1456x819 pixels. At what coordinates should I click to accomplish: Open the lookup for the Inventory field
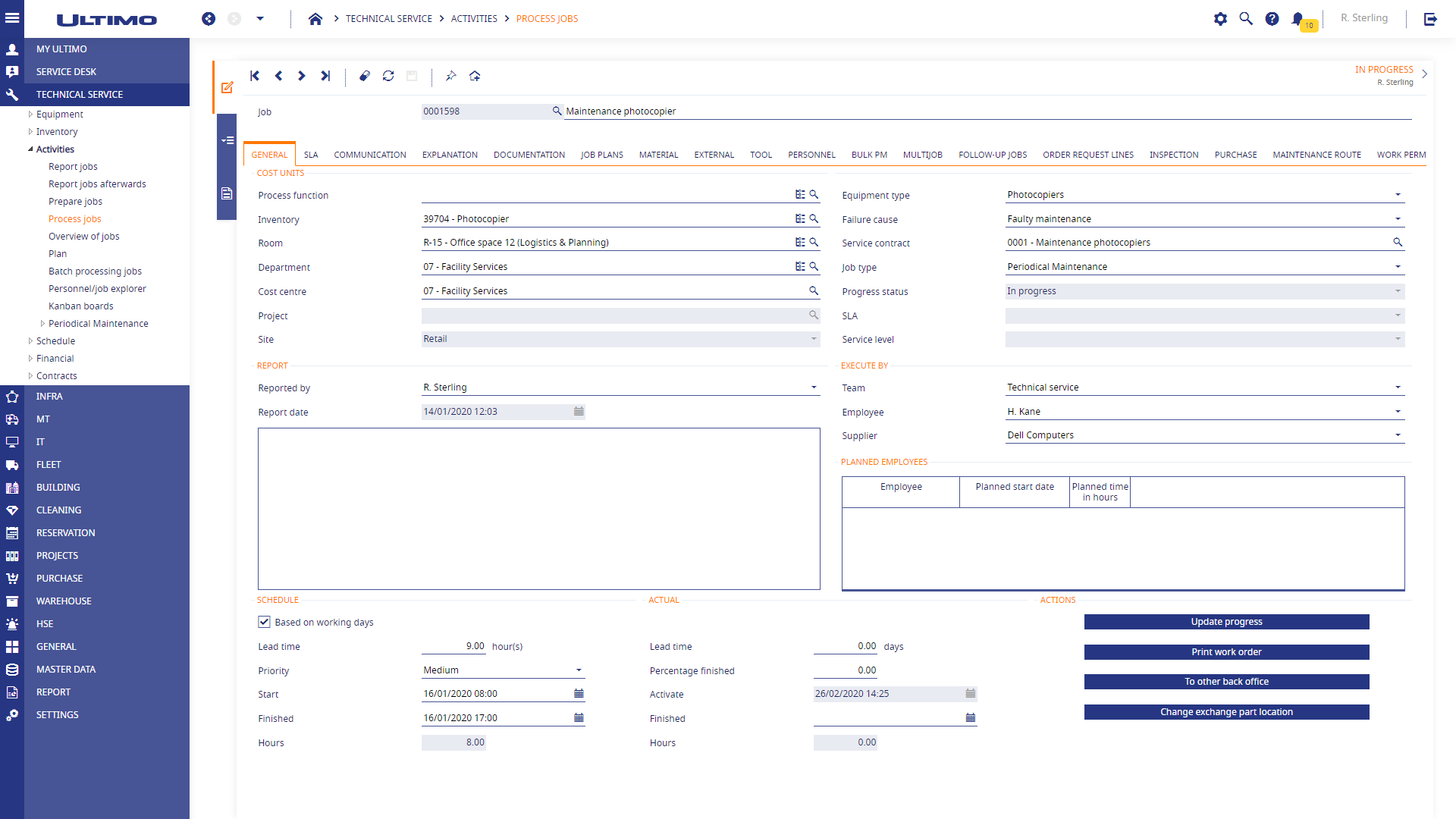pos(814,218)
